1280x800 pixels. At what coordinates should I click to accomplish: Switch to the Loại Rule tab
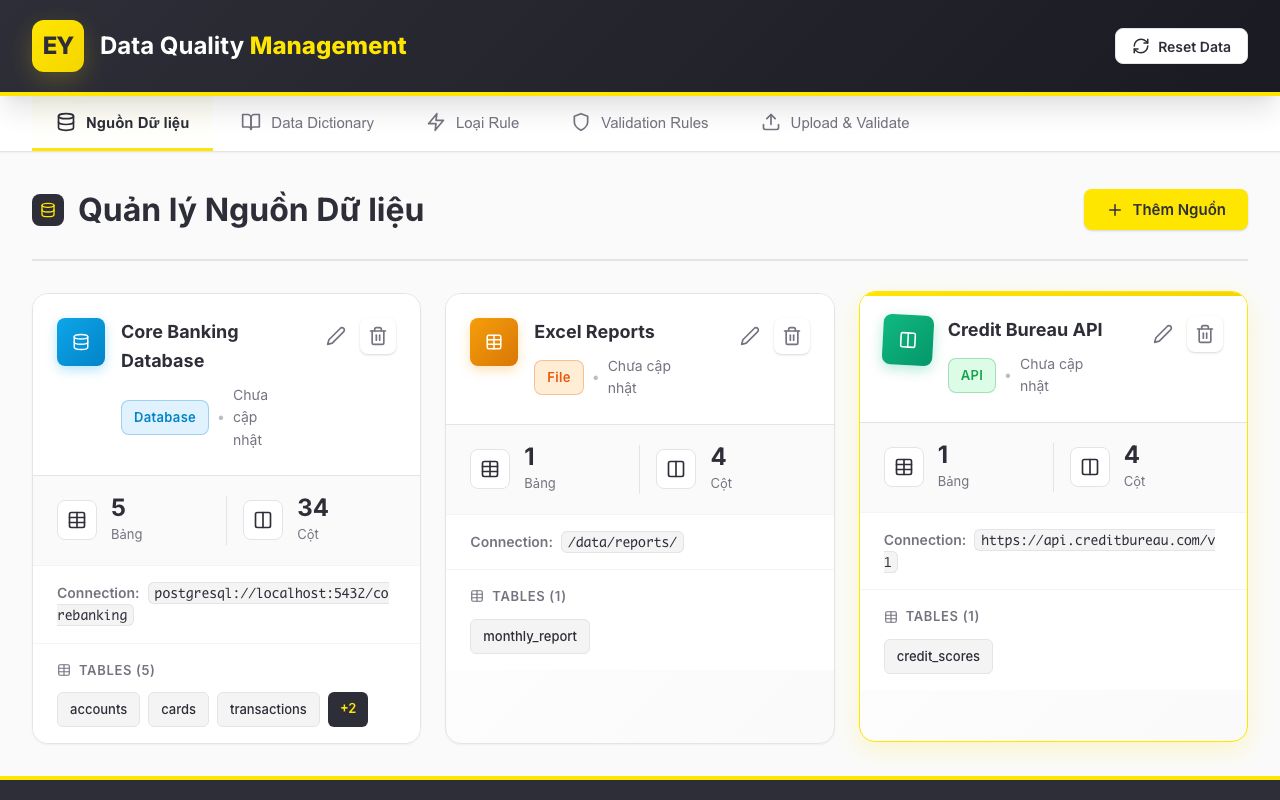(x=473, y=123)
